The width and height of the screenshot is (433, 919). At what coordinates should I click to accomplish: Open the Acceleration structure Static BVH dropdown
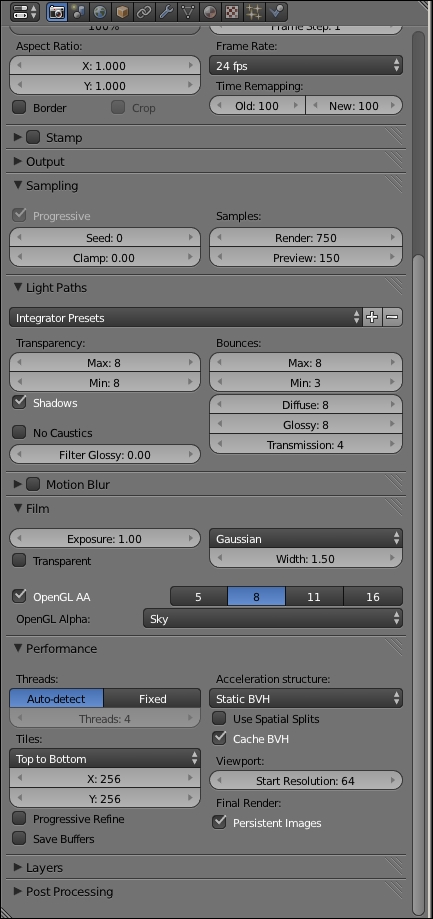tap(306, 698)
